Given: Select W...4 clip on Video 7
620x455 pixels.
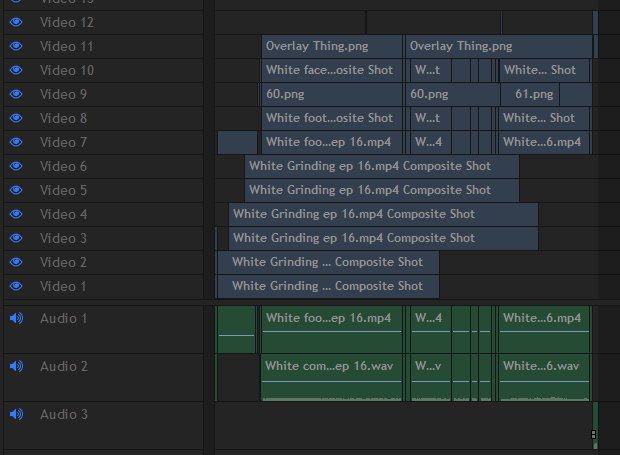Looking at the screenshot, I should 431,142.
